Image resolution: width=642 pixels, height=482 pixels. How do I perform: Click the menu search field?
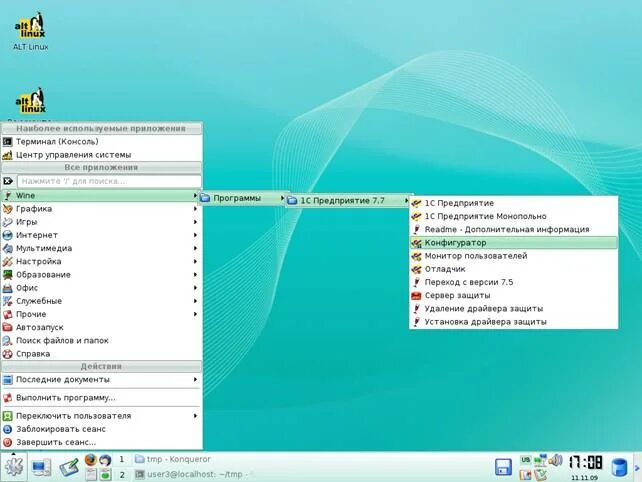pos(109,181)
